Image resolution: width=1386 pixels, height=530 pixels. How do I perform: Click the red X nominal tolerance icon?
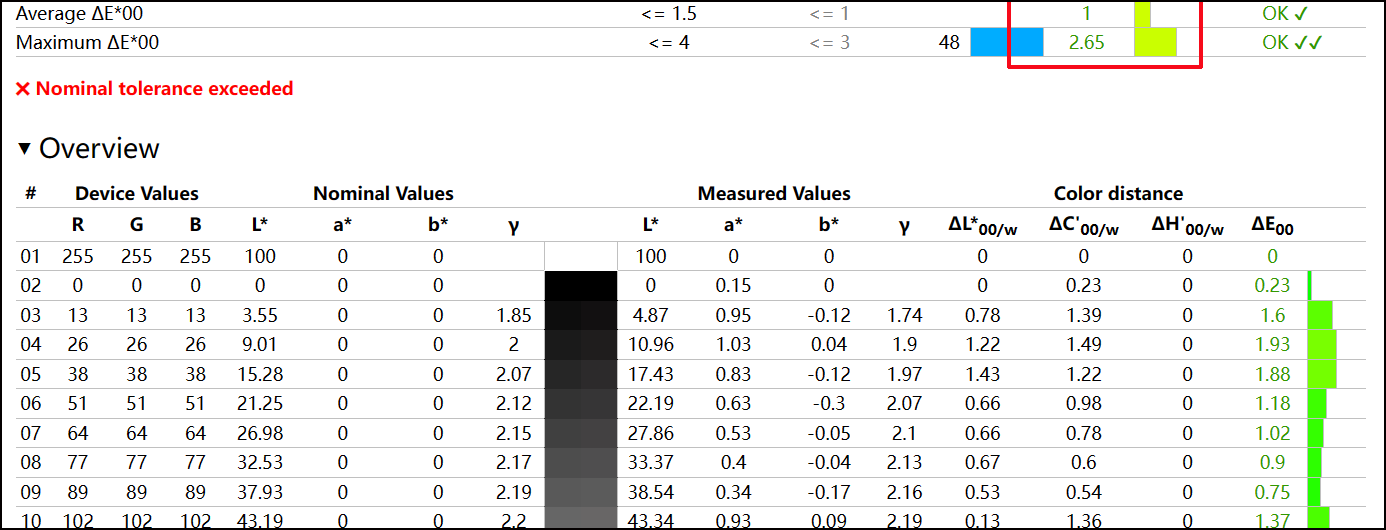coord(23,89)
